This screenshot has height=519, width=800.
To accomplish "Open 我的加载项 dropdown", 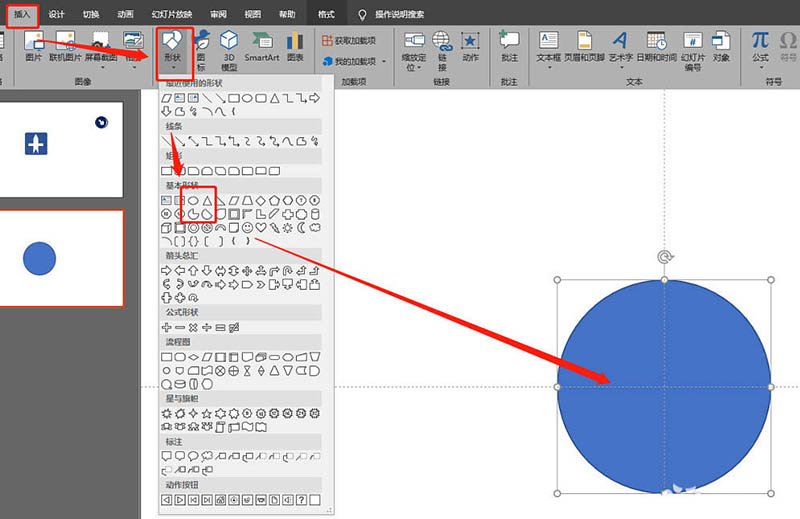I will (354, 61).
